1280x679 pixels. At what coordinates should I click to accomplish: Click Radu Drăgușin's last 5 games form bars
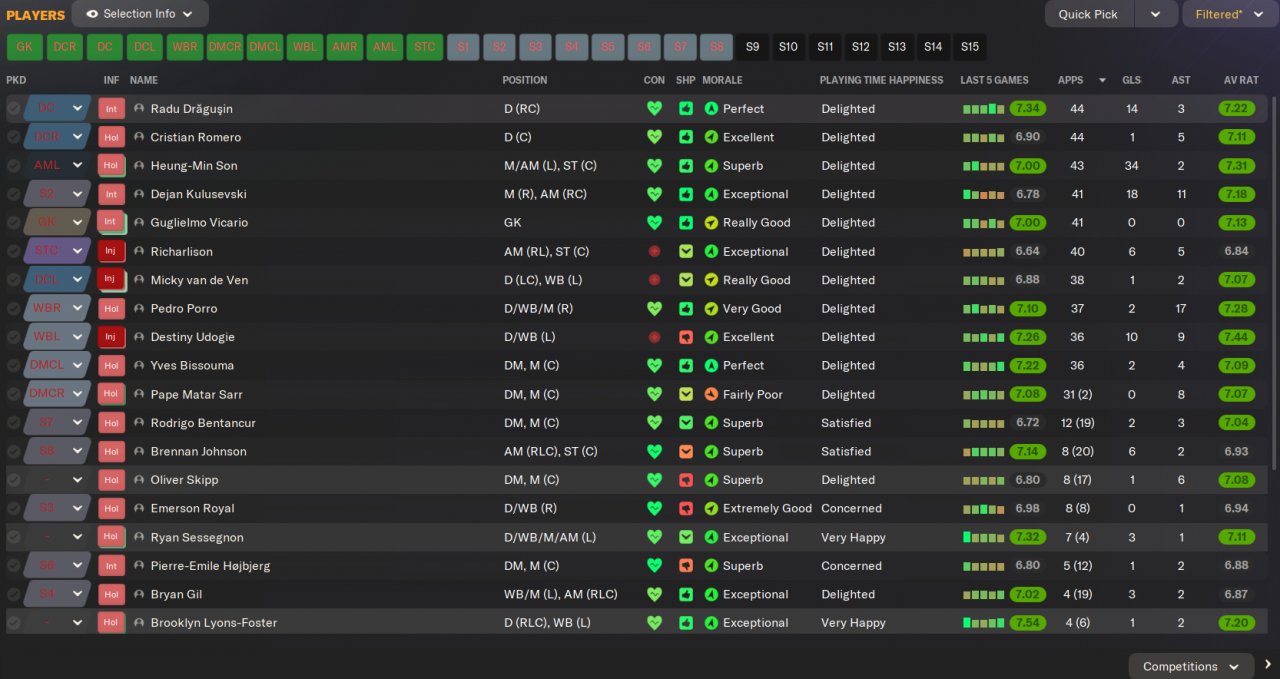point(983,108)
